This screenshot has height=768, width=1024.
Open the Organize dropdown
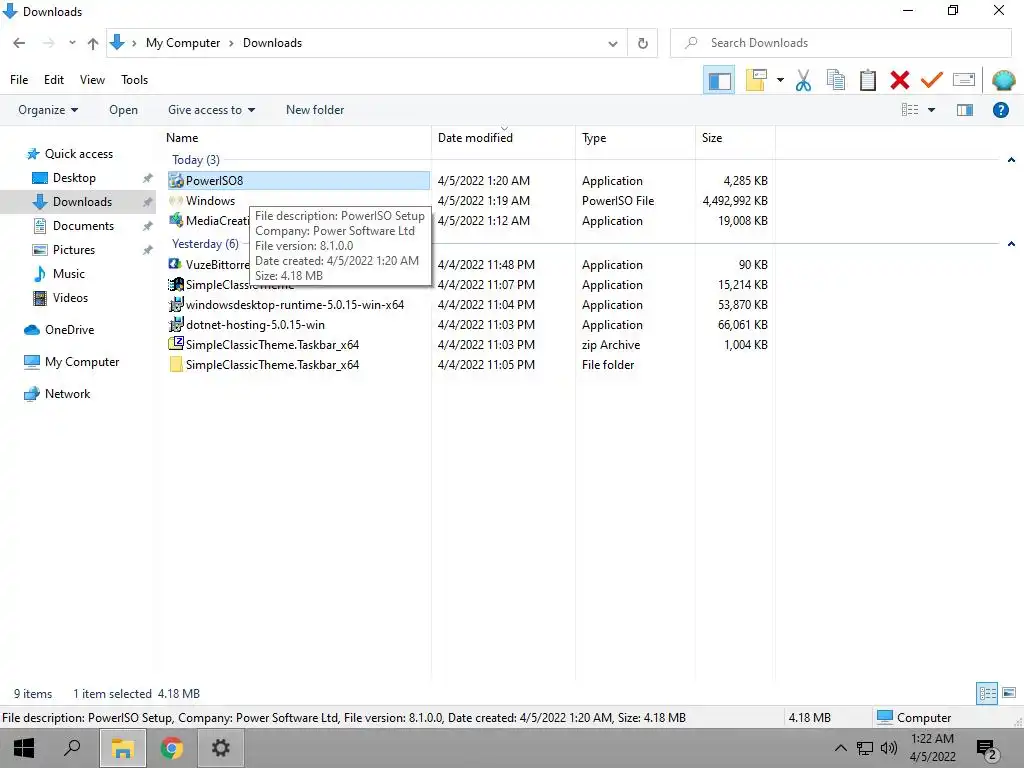coord(48,110)
